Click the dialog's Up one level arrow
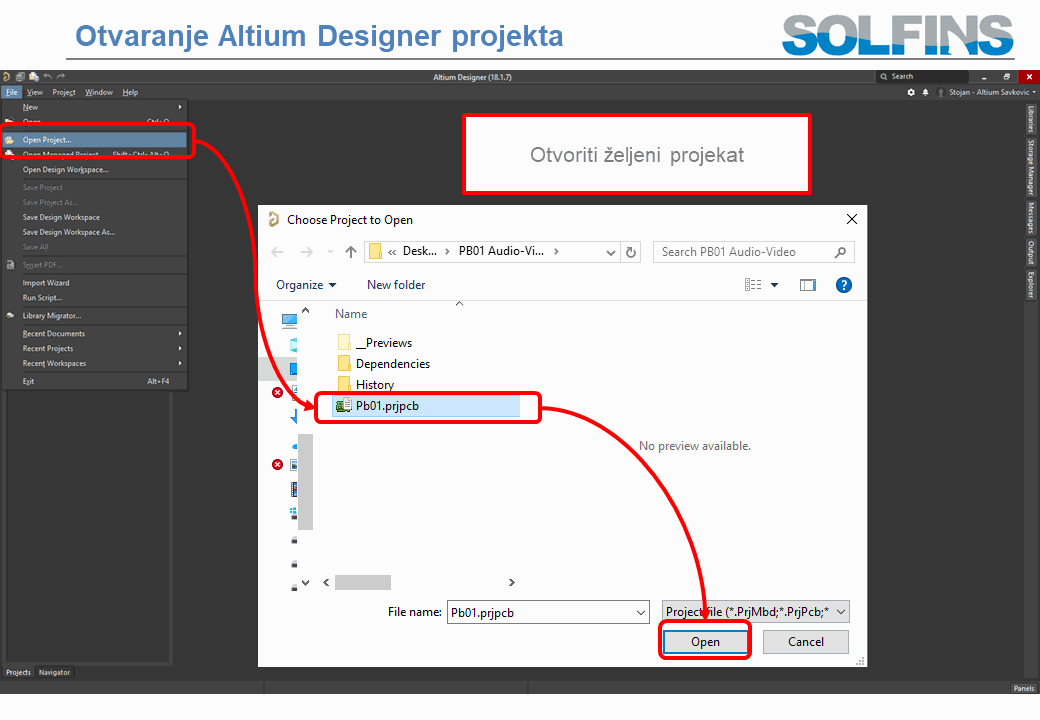This screenshot has height=720, width=1040. click(x=350, y=252)
